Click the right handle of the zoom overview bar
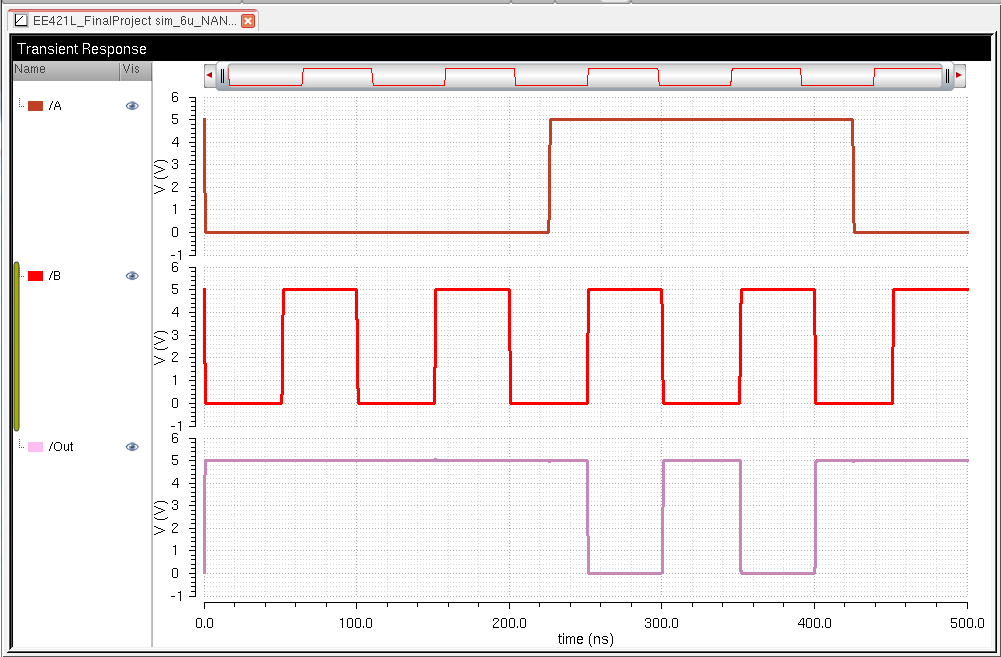 [947, 75]
